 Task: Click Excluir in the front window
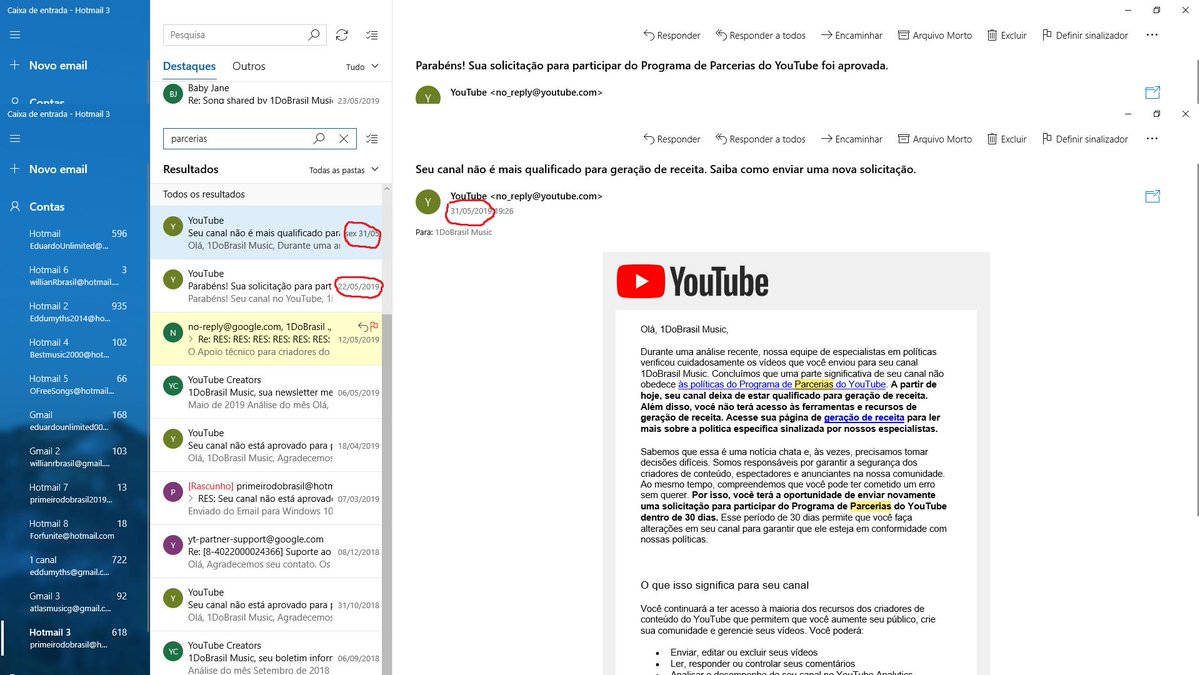[1006, 139]
